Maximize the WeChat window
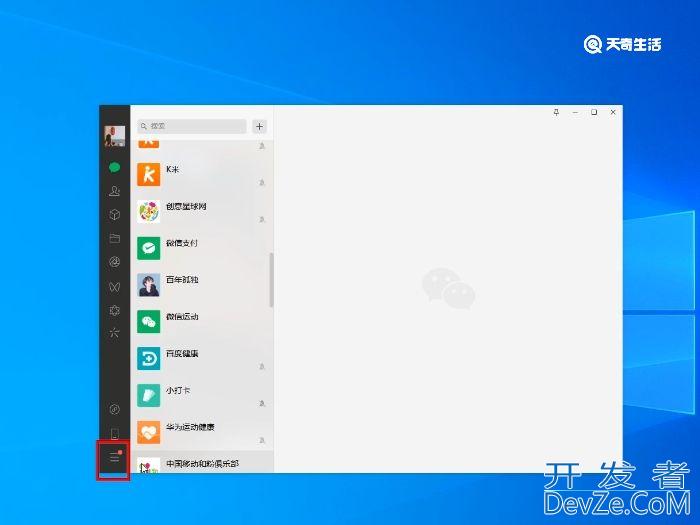Image resolution: width=700 pixels, height=525 pixels. (594, 112)
